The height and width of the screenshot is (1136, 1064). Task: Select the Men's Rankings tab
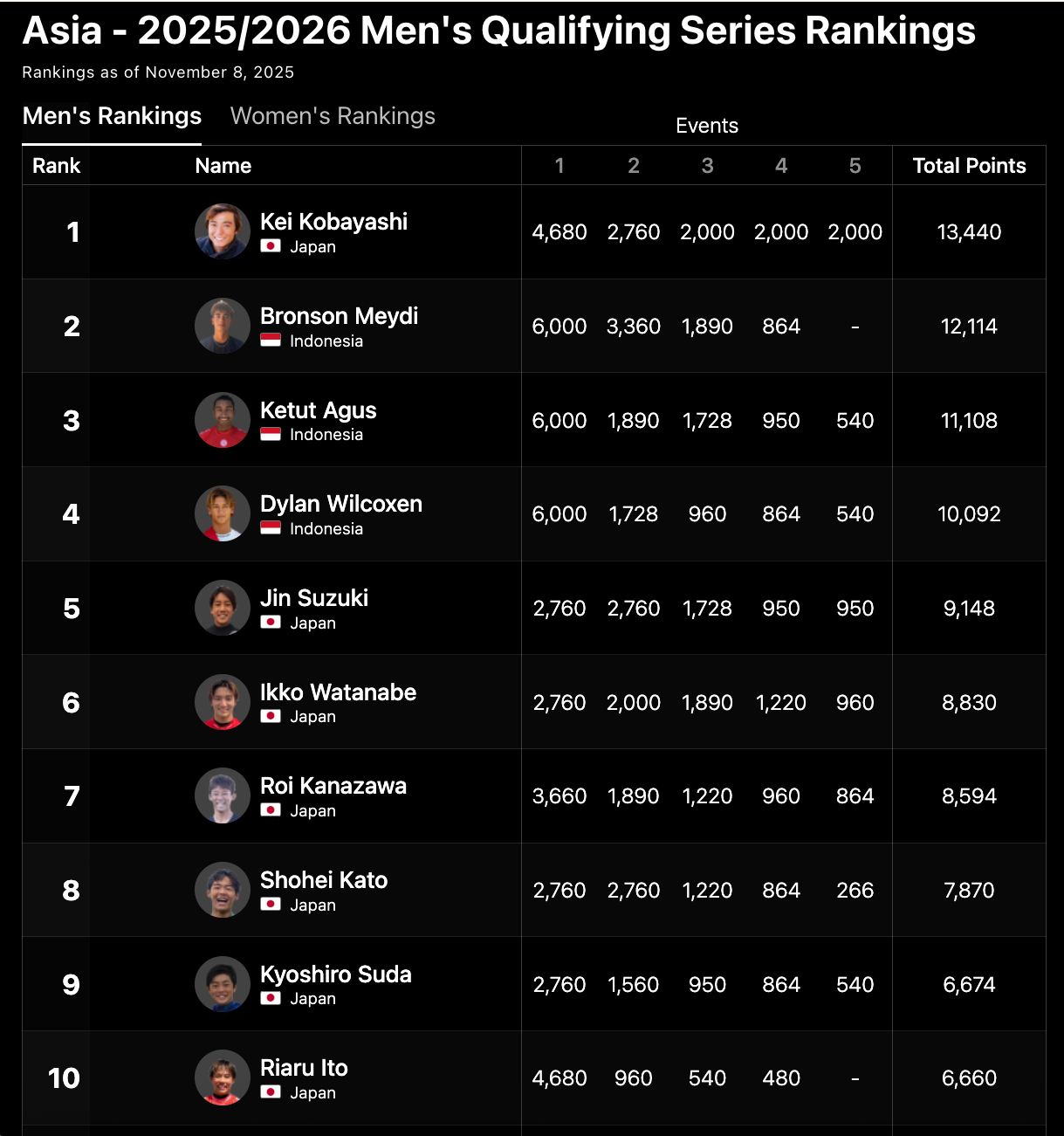[112, 116]
